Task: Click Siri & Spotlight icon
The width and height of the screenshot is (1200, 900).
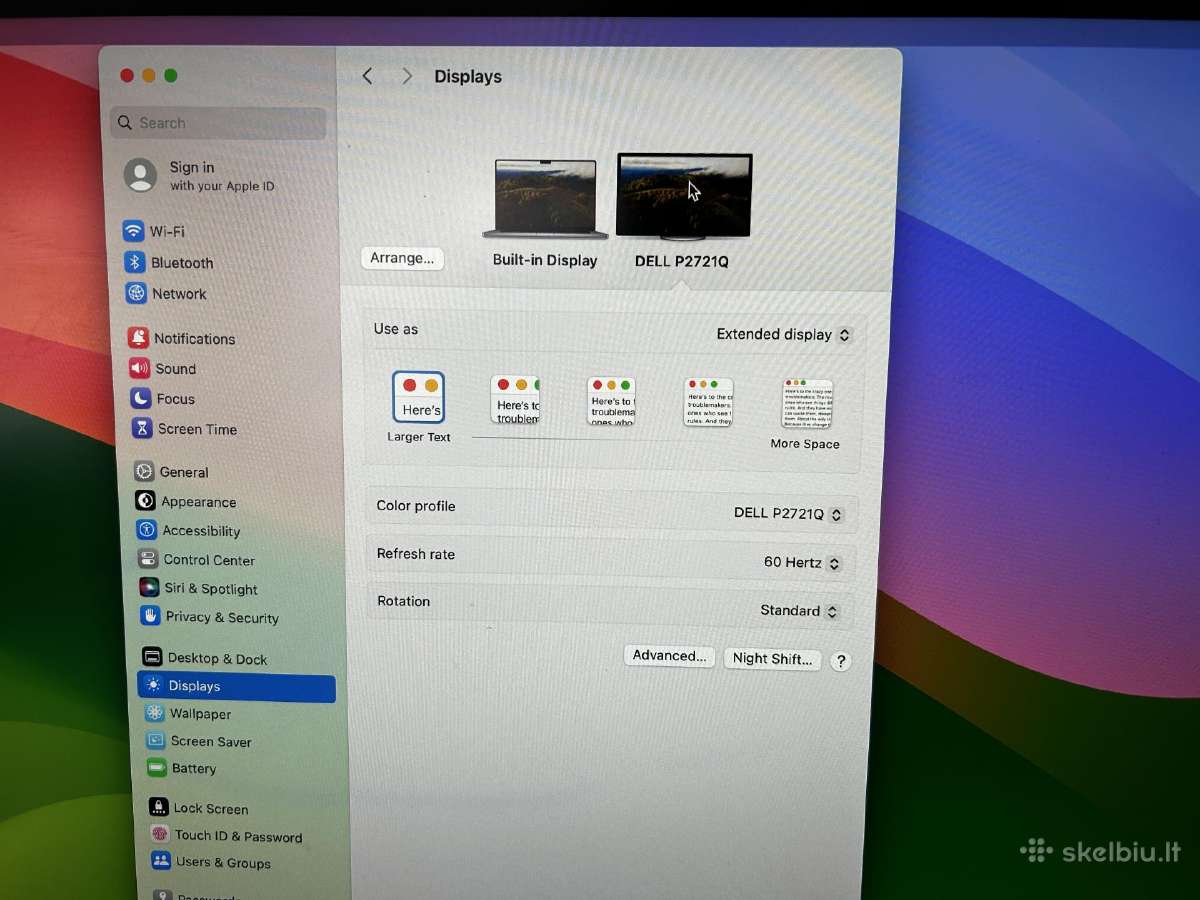Action: (149, 588)
